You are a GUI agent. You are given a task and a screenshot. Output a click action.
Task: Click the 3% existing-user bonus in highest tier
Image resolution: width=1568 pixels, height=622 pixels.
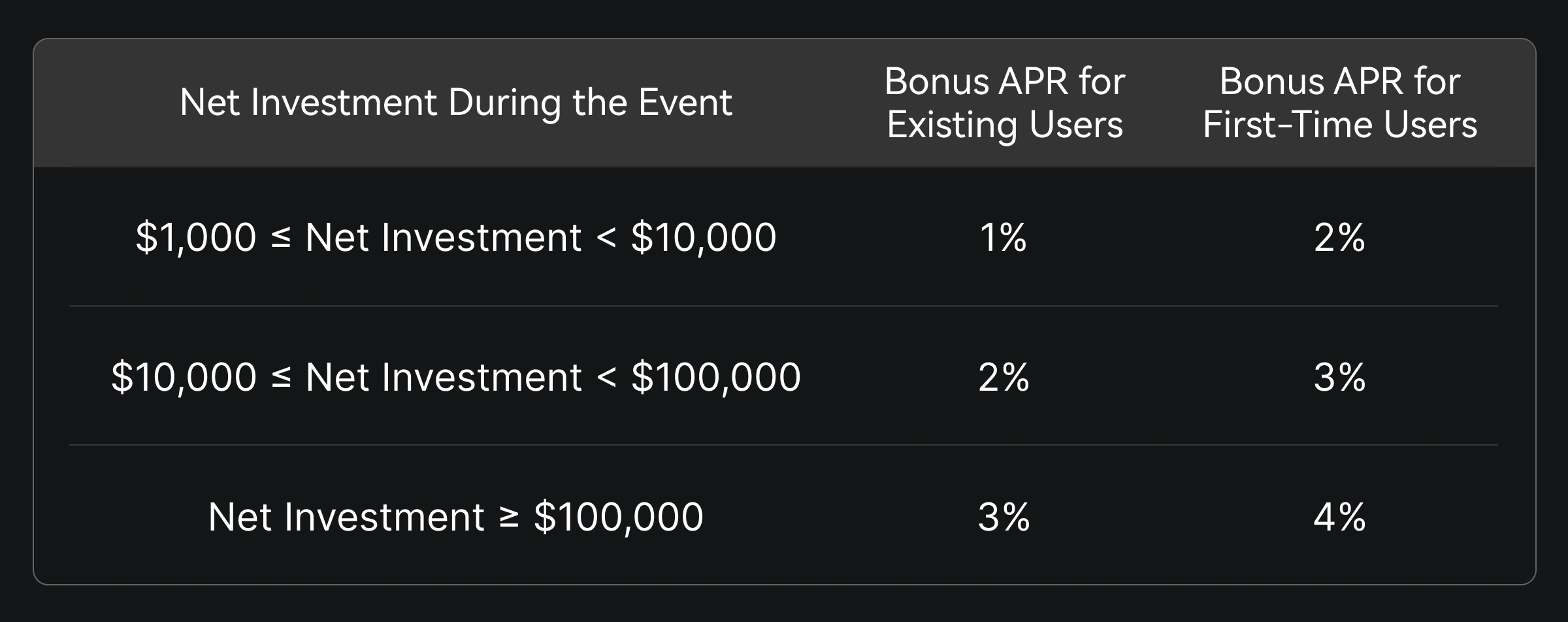[x=1004, y=517]
